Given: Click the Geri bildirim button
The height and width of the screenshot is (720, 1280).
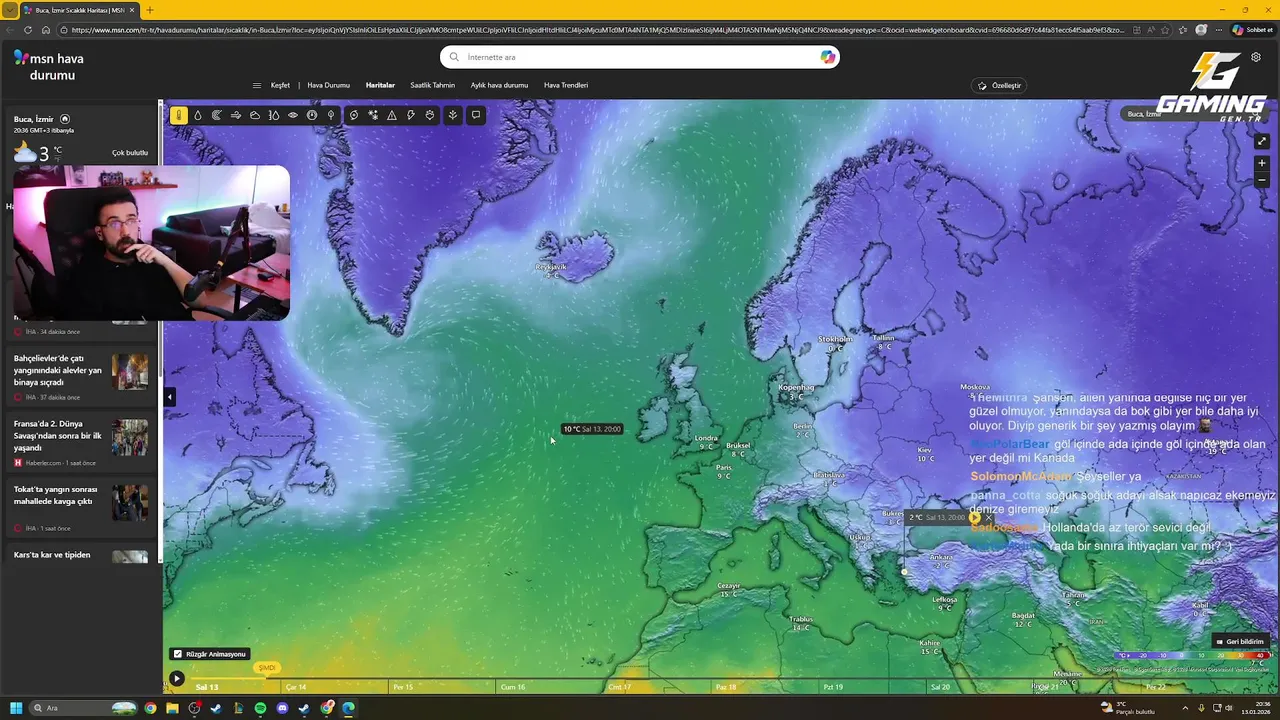Looking at the screenshot, I should pos(1240,641).
